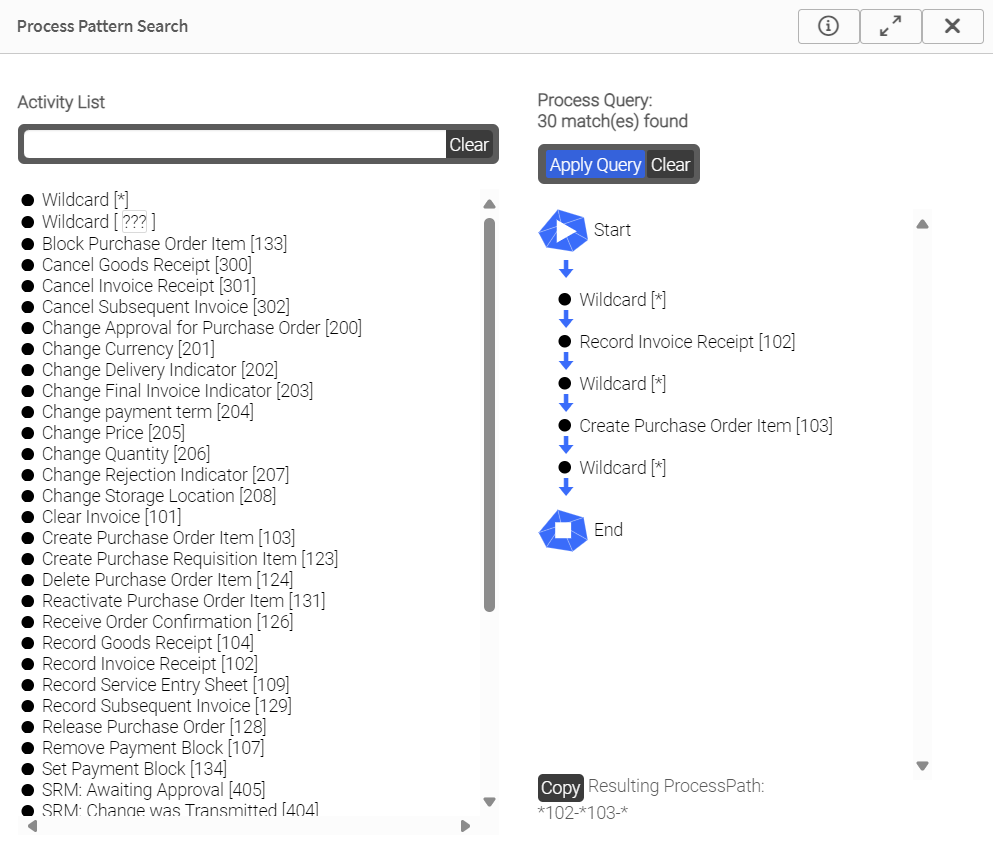Select Record Goods Receipt [104]

(148, 643)
